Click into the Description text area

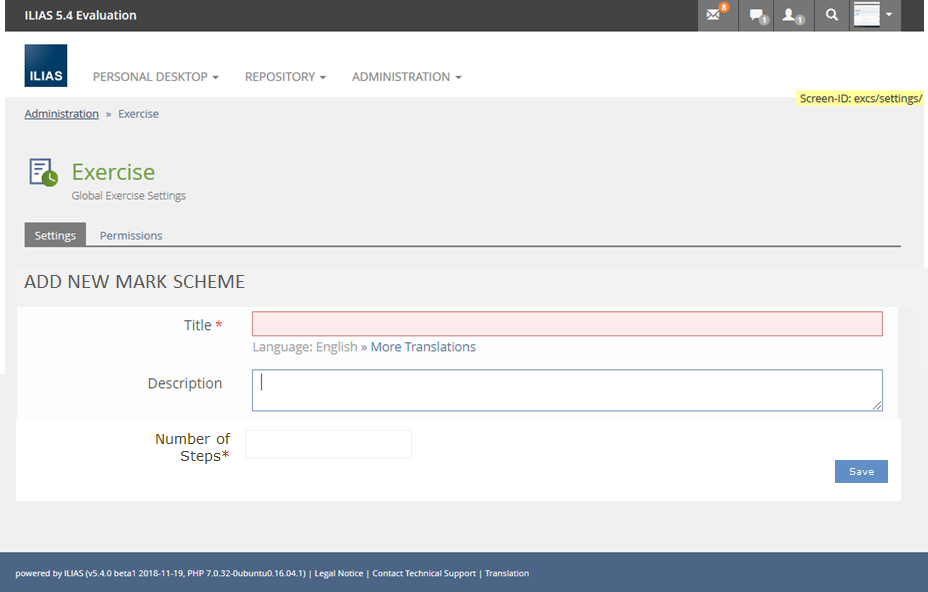click(567, 390)
